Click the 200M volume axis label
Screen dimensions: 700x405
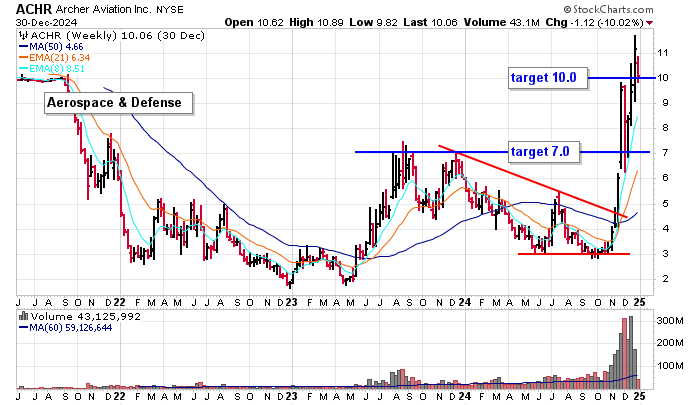click(670, 343)
